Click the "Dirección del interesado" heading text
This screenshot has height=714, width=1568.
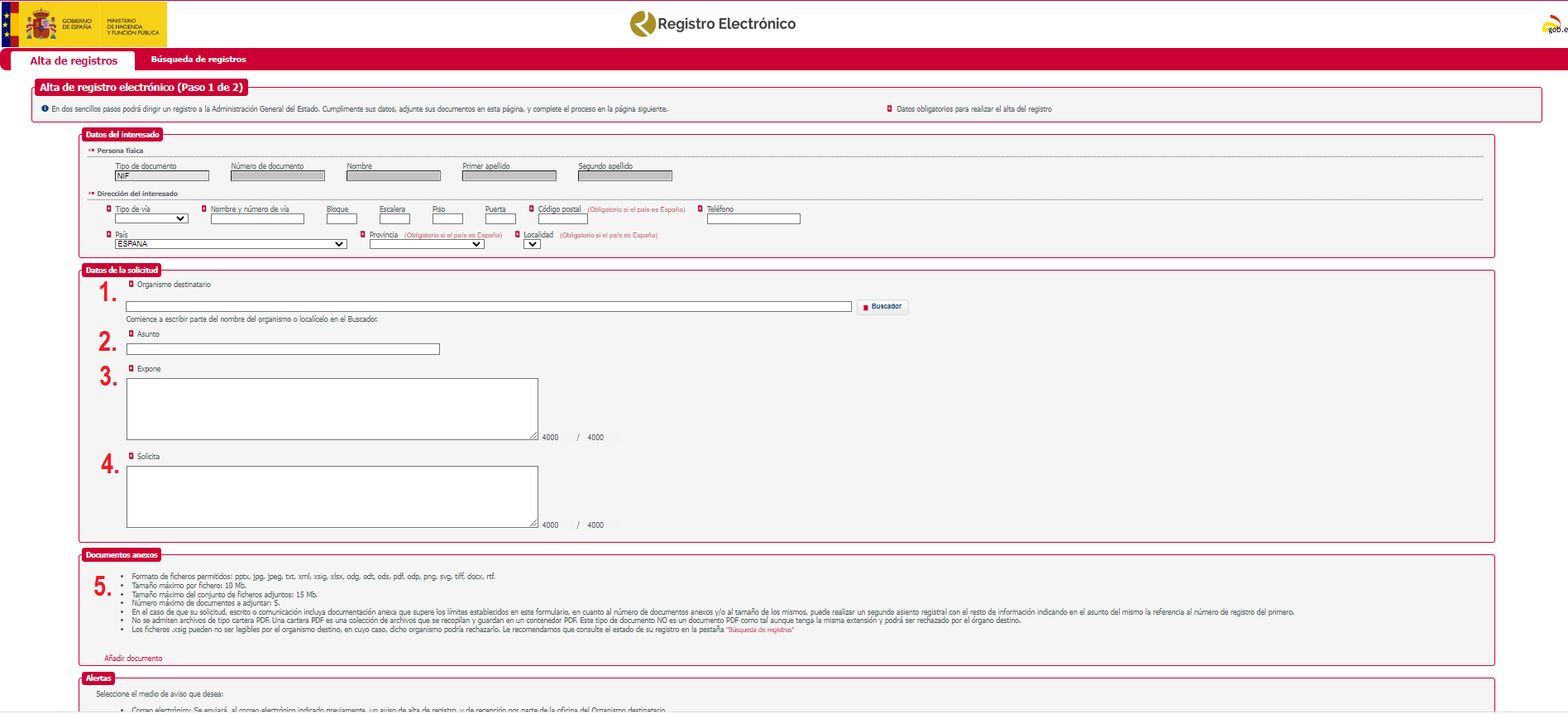137,194
